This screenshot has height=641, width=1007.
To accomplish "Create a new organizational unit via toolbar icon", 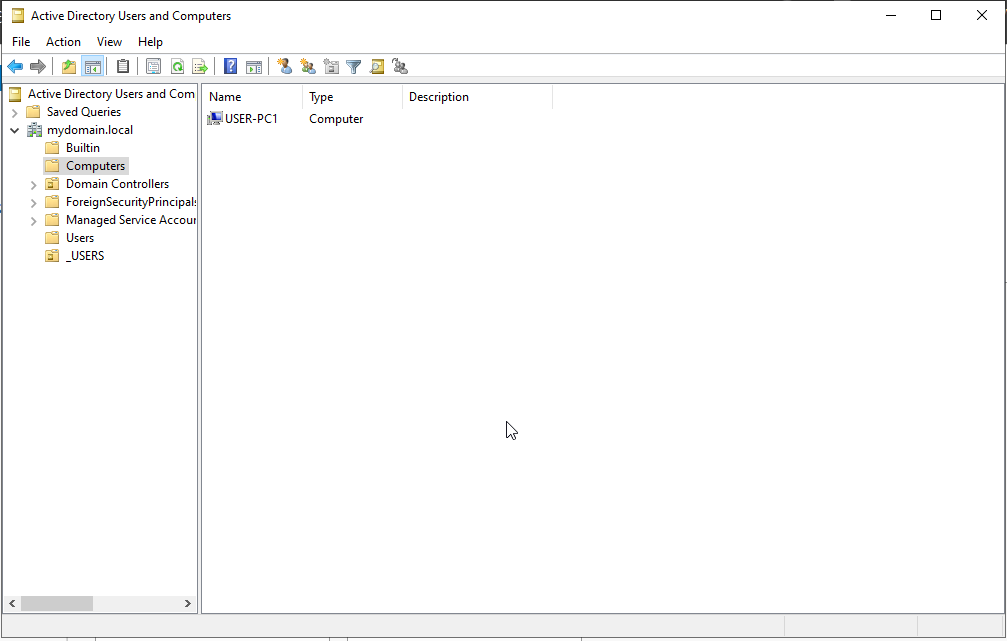I will tap(331, 66).
